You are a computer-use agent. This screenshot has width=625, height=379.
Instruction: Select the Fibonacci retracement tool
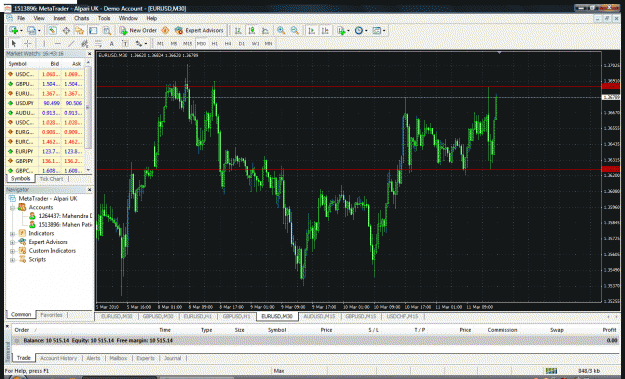coord(98,43)
